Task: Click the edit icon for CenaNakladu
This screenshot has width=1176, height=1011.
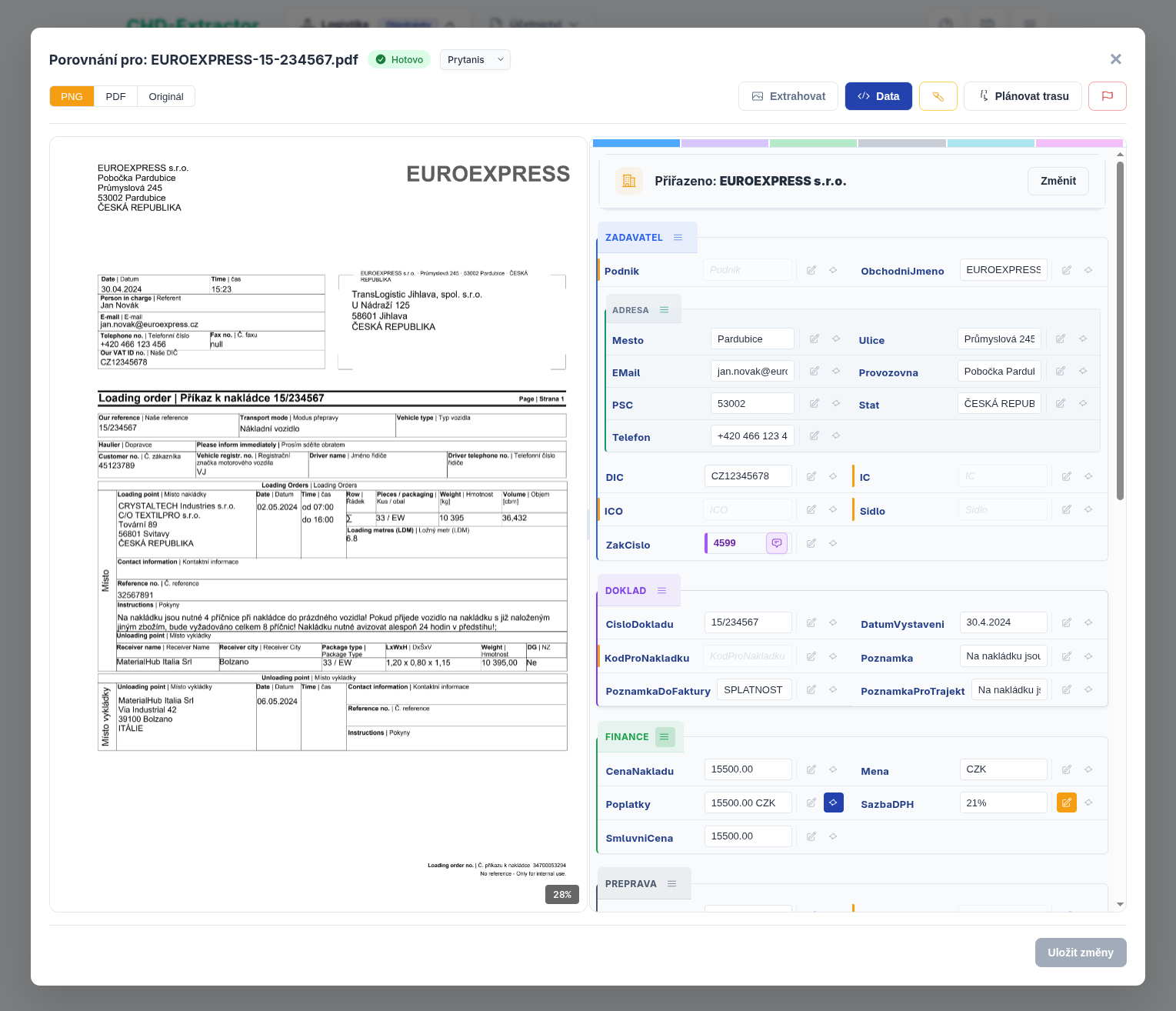Action: pyautogui.click(x=811, y=769)
